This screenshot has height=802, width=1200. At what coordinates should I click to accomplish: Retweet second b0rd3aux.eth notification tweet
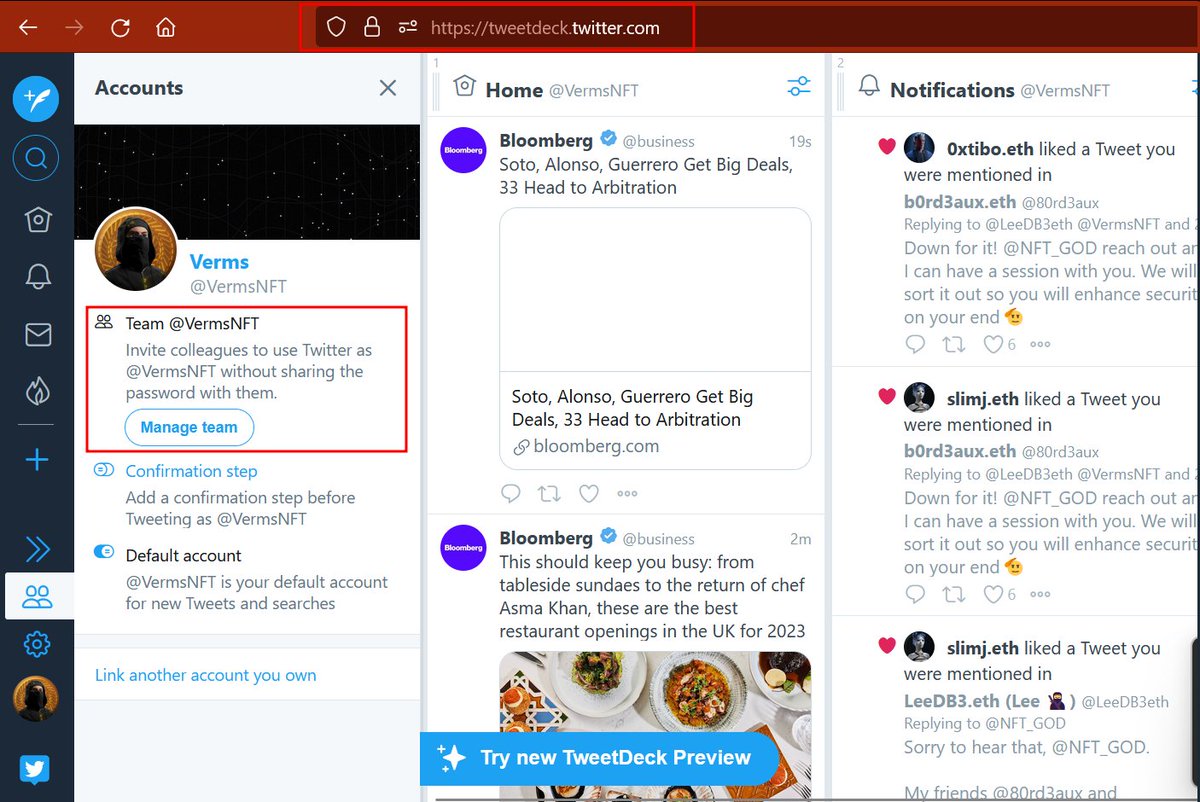tap(954, 594)
